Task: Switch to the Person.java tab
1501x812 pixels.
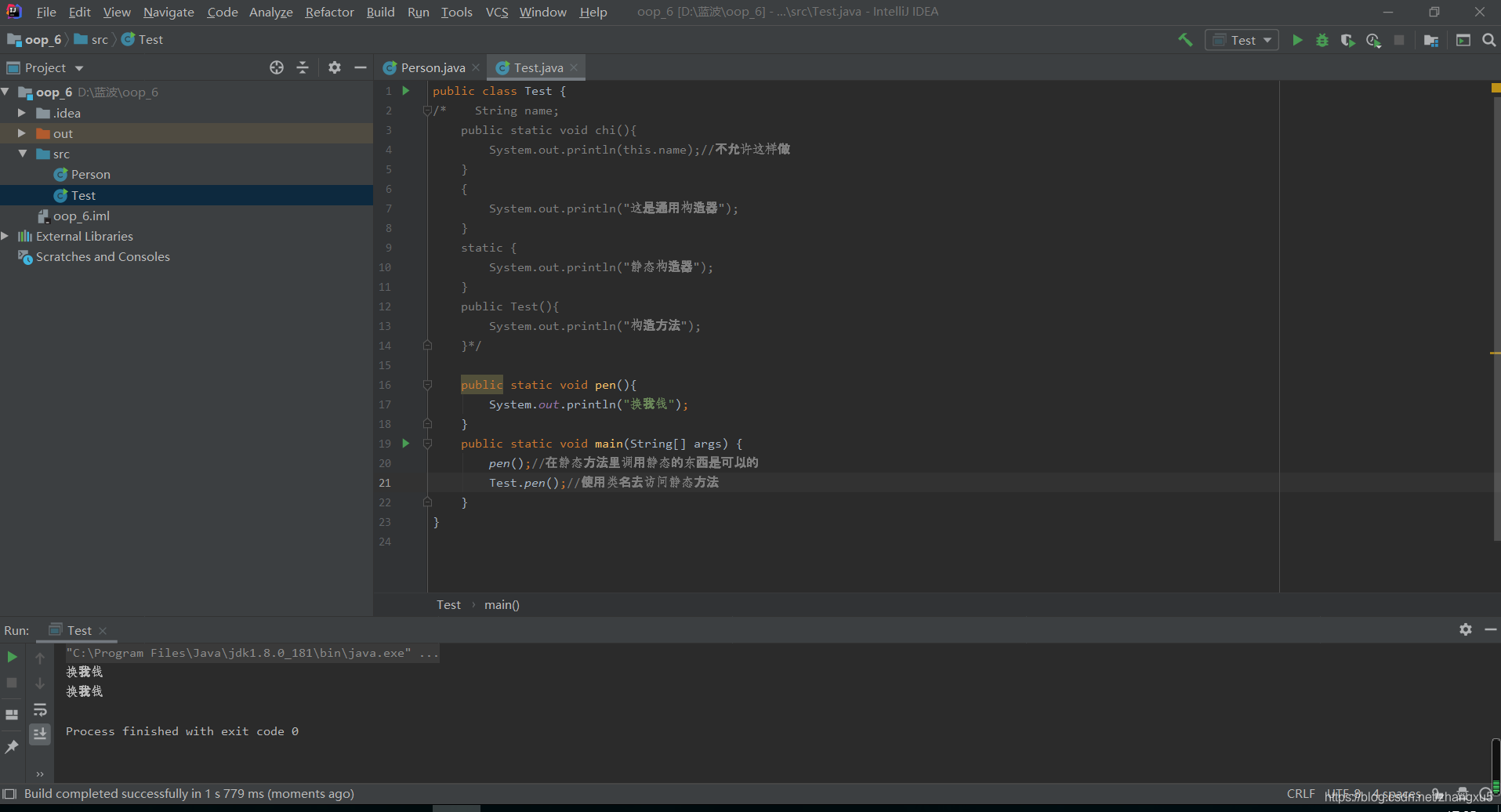Action: (432, 67)
